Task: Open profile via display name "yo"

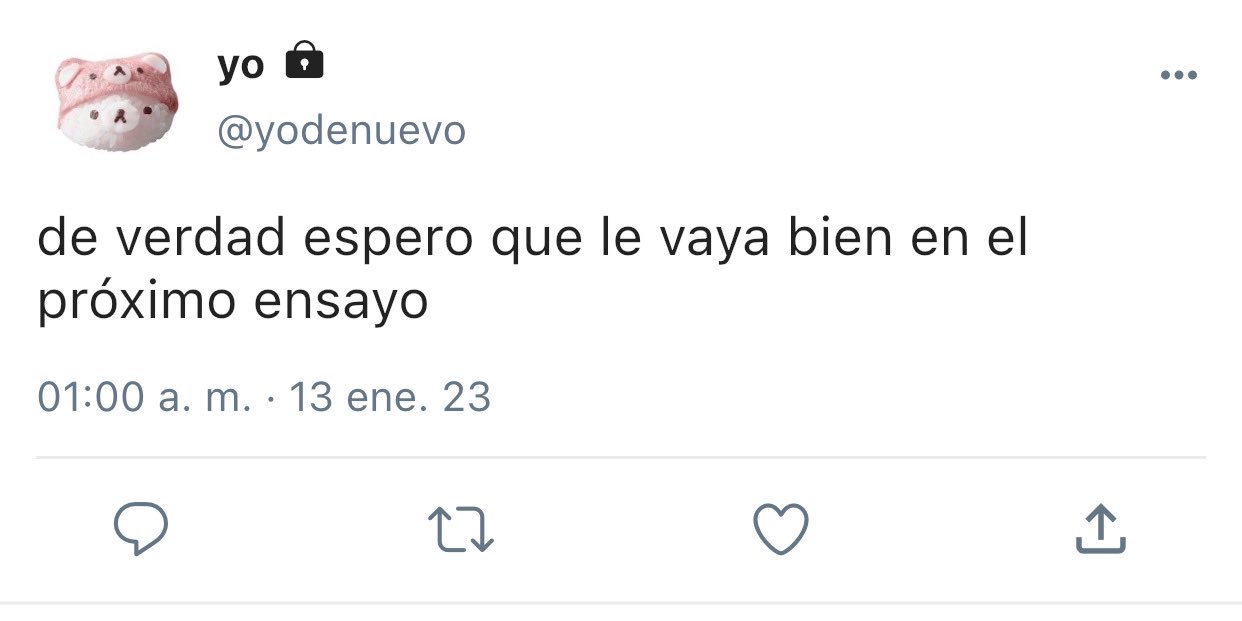Action: coord(240,65)
